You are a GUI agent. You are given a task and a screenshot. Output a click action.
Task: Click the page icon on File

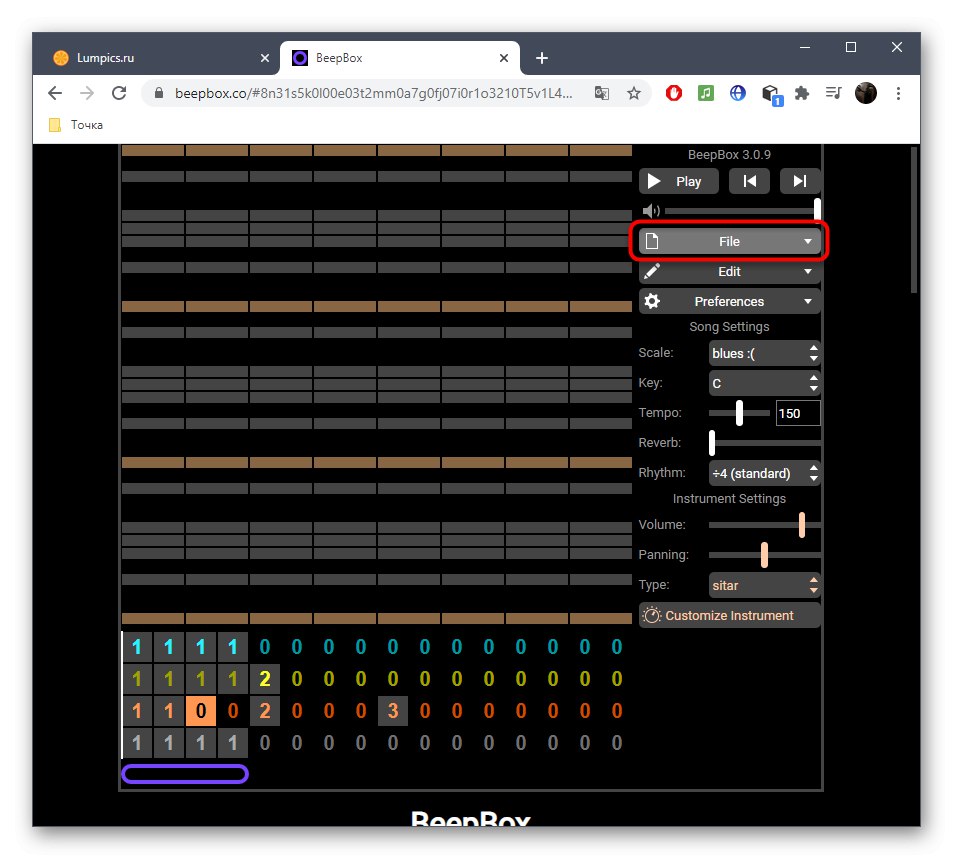(652, 241)
